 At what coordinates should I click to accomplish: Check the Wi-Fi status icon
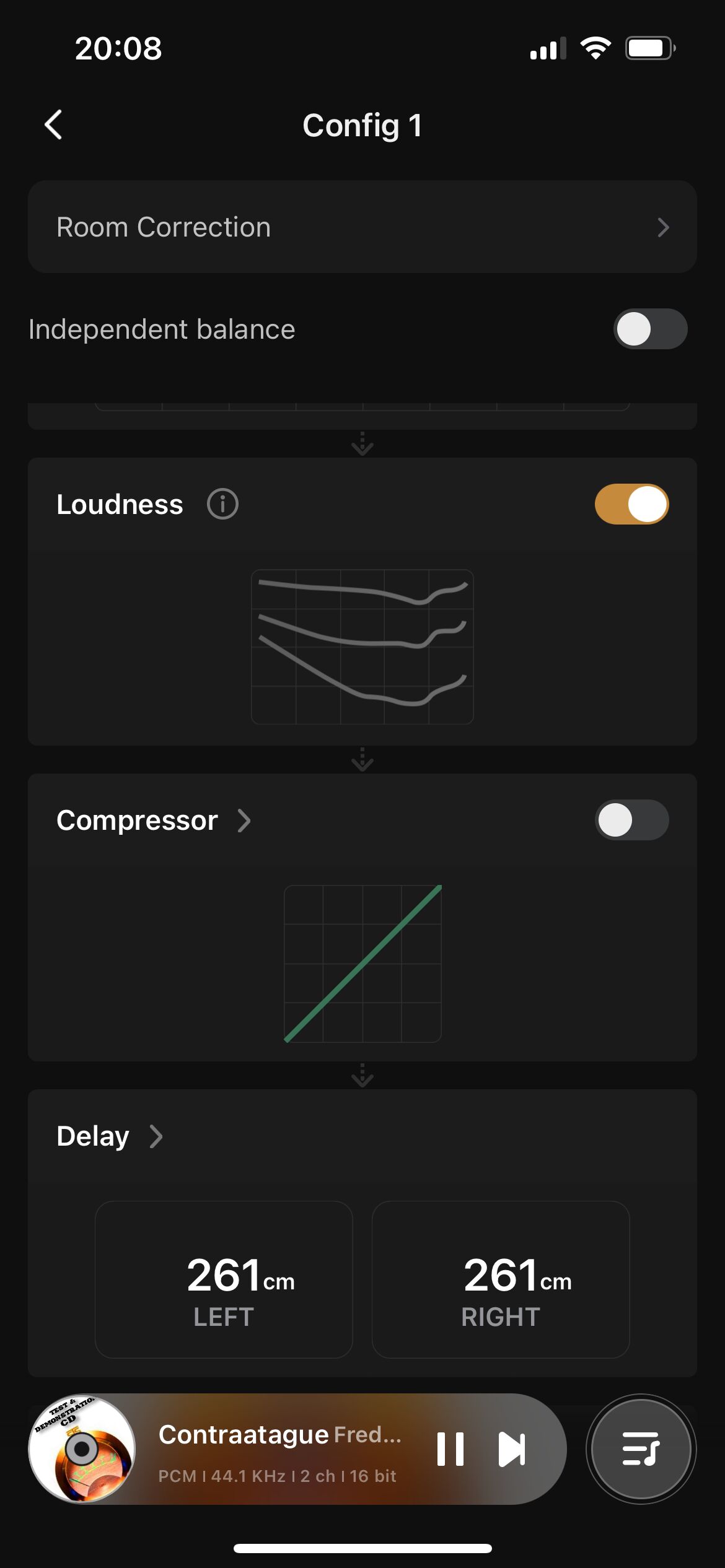click(x=595, y=48)
